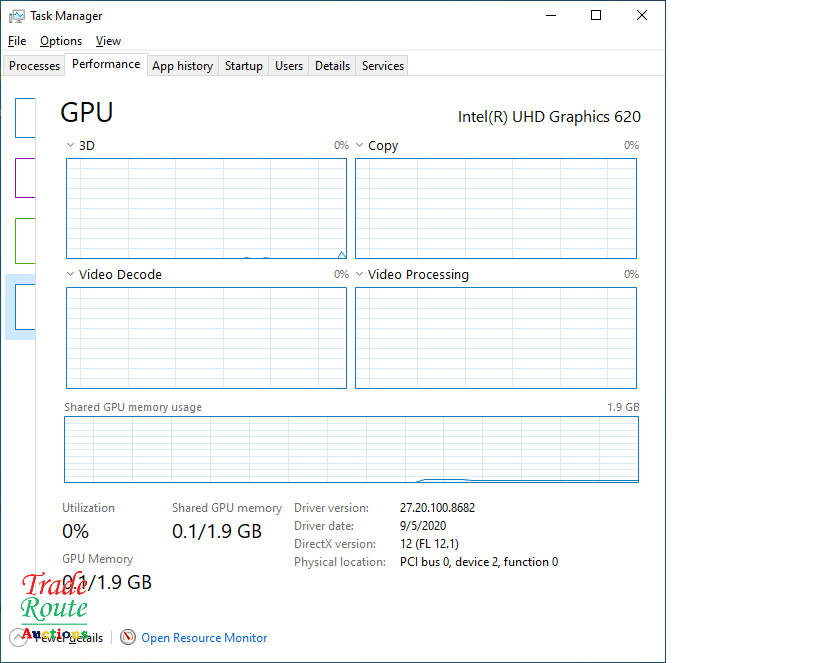
Task: Switch to the Processes tab
Action: (35, 66)
